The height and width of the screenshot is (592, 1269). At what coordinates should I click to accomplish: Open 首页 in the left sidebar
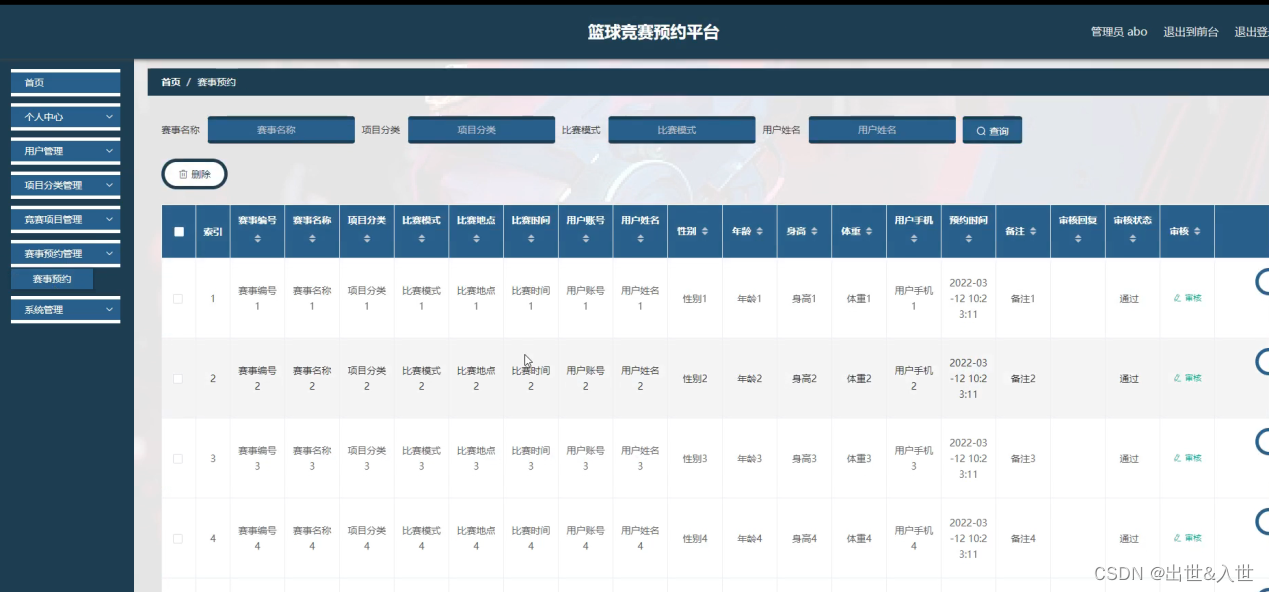(65, 83)
